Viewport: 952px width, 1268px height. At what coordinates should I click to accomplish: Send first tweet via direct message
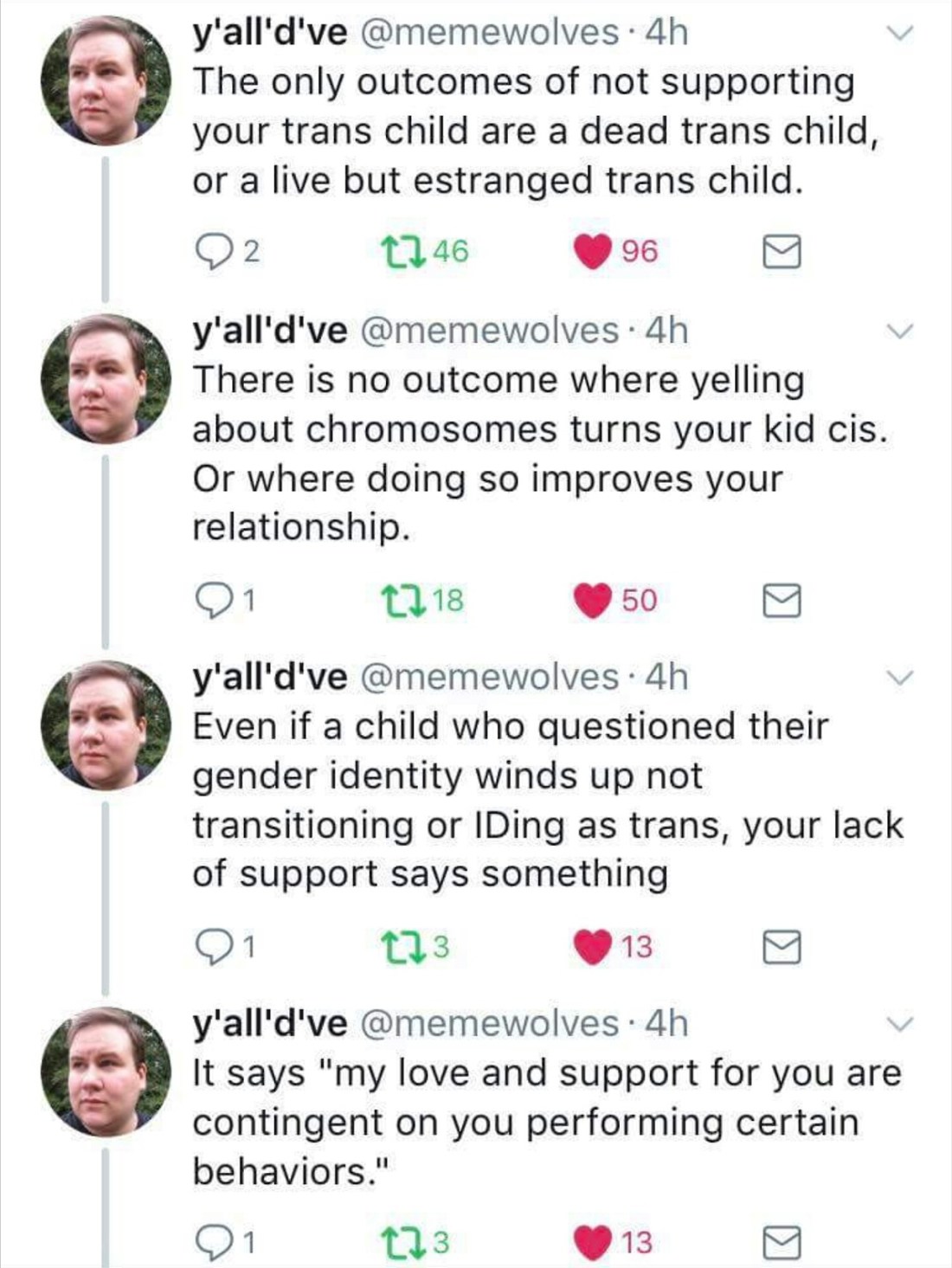click(x=782, y=252)
